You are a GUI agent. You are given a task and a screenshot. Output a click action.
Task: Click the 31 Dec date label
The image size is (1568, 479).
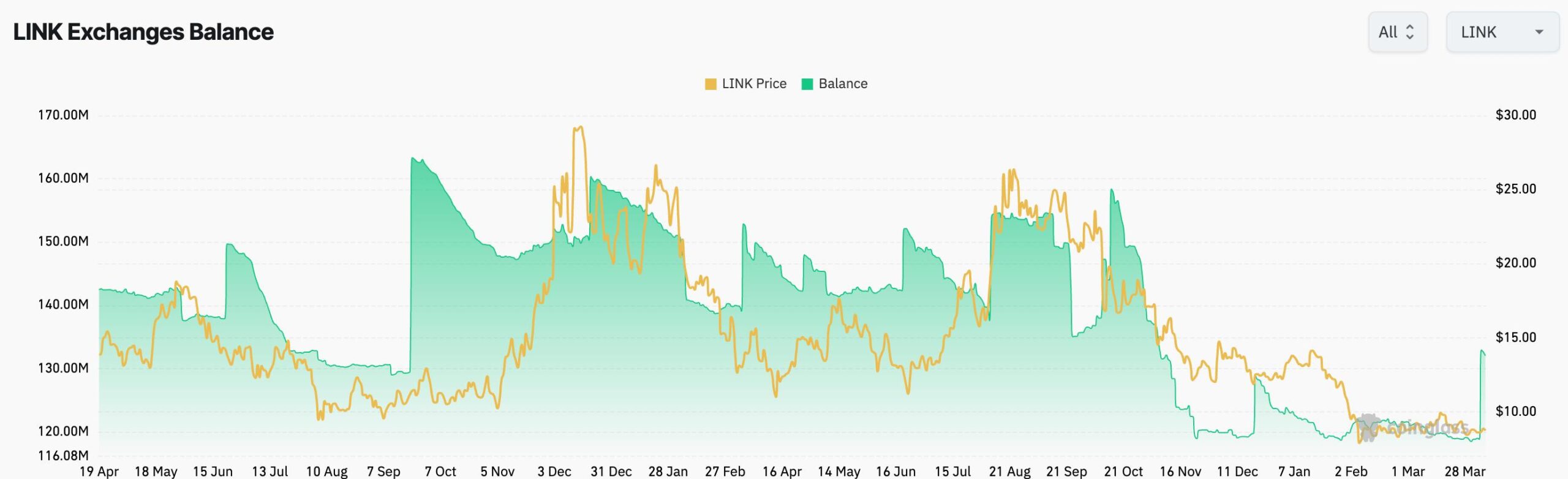[x=611, y=472]
